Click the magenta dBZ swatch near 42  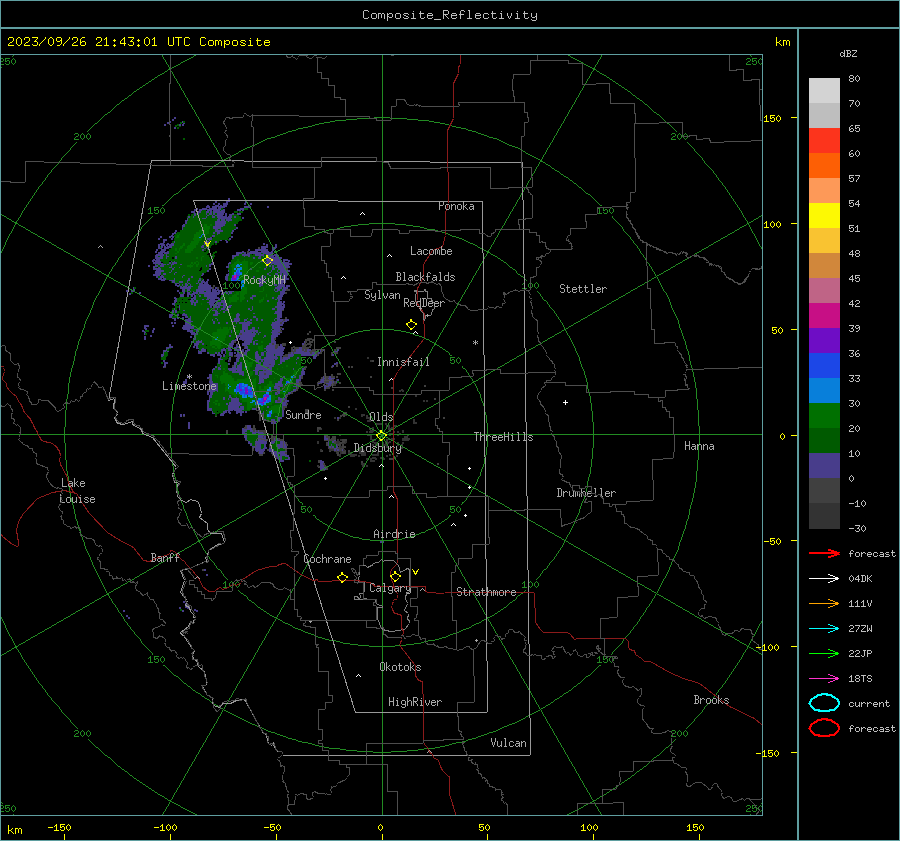(824, 315)
